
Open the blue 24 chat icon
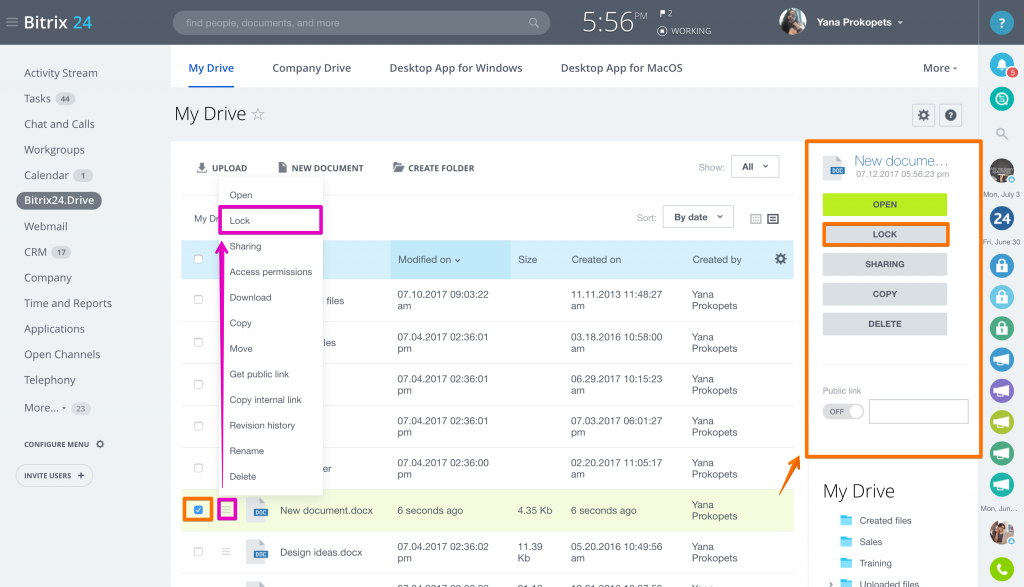pos(1001,218)
